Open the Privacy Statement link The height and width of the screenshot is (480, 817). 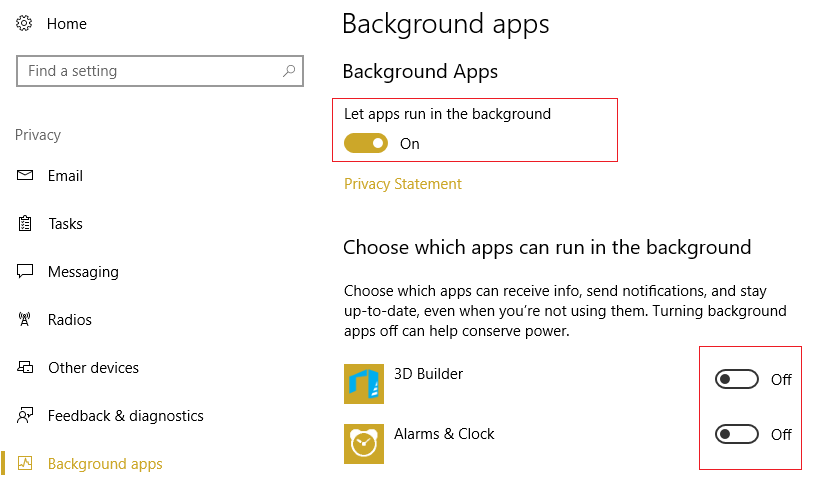pyautogui.click(x=403, y=184)
